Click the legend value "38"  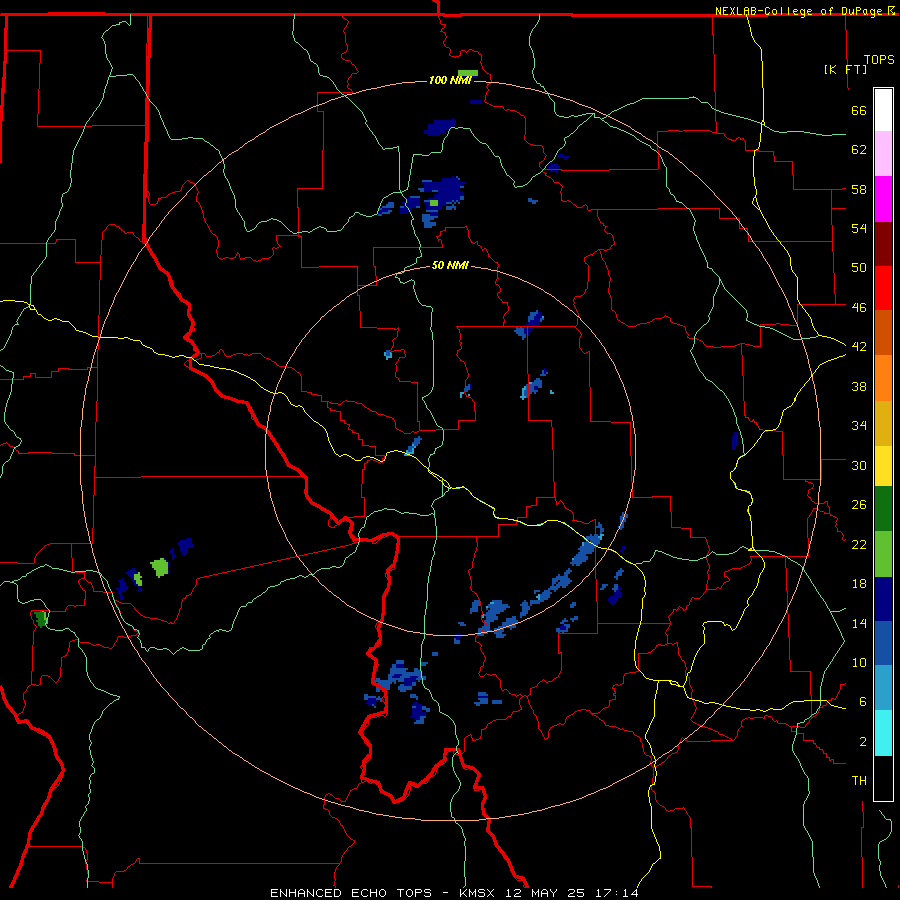[x=859, y=387]
